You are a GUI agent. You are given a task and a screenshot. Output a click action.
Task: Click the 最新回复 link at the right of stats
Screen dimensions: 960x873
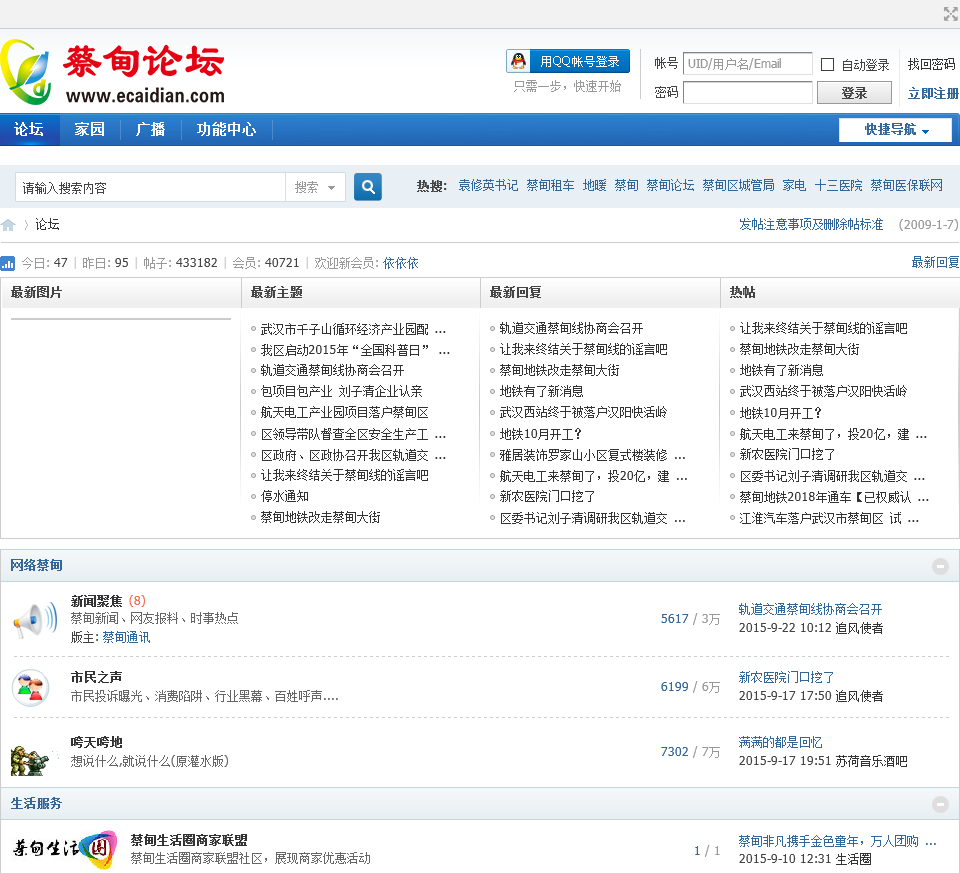click(935, 263)
